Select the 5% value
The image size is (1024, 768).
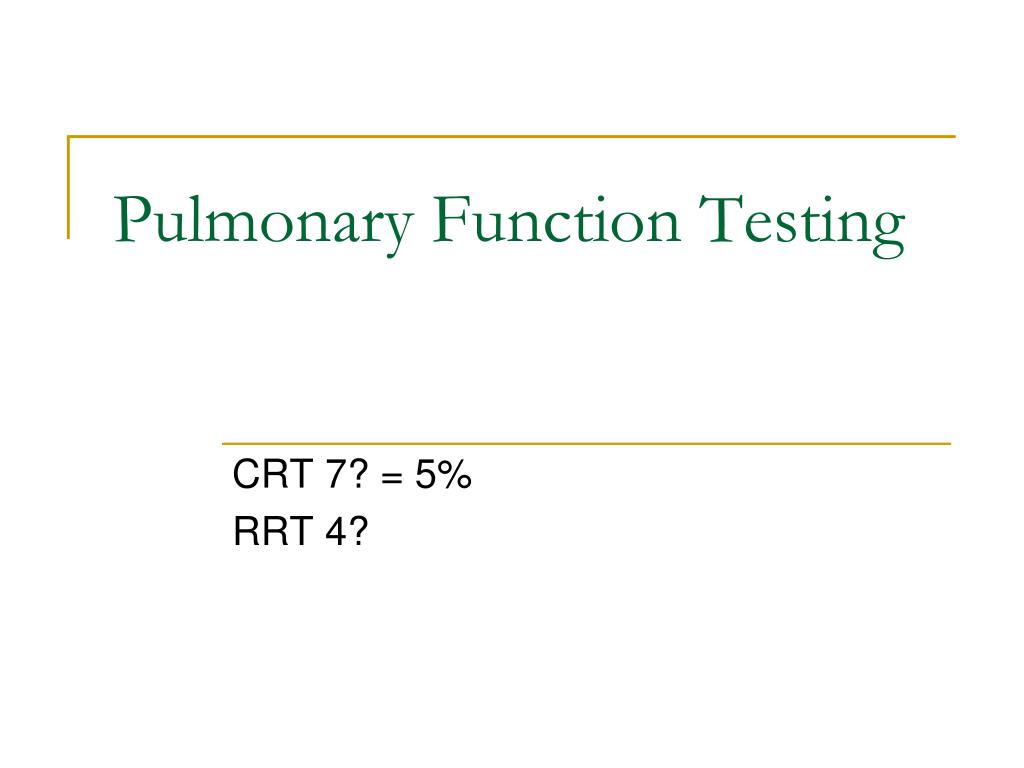coord(443,474)
